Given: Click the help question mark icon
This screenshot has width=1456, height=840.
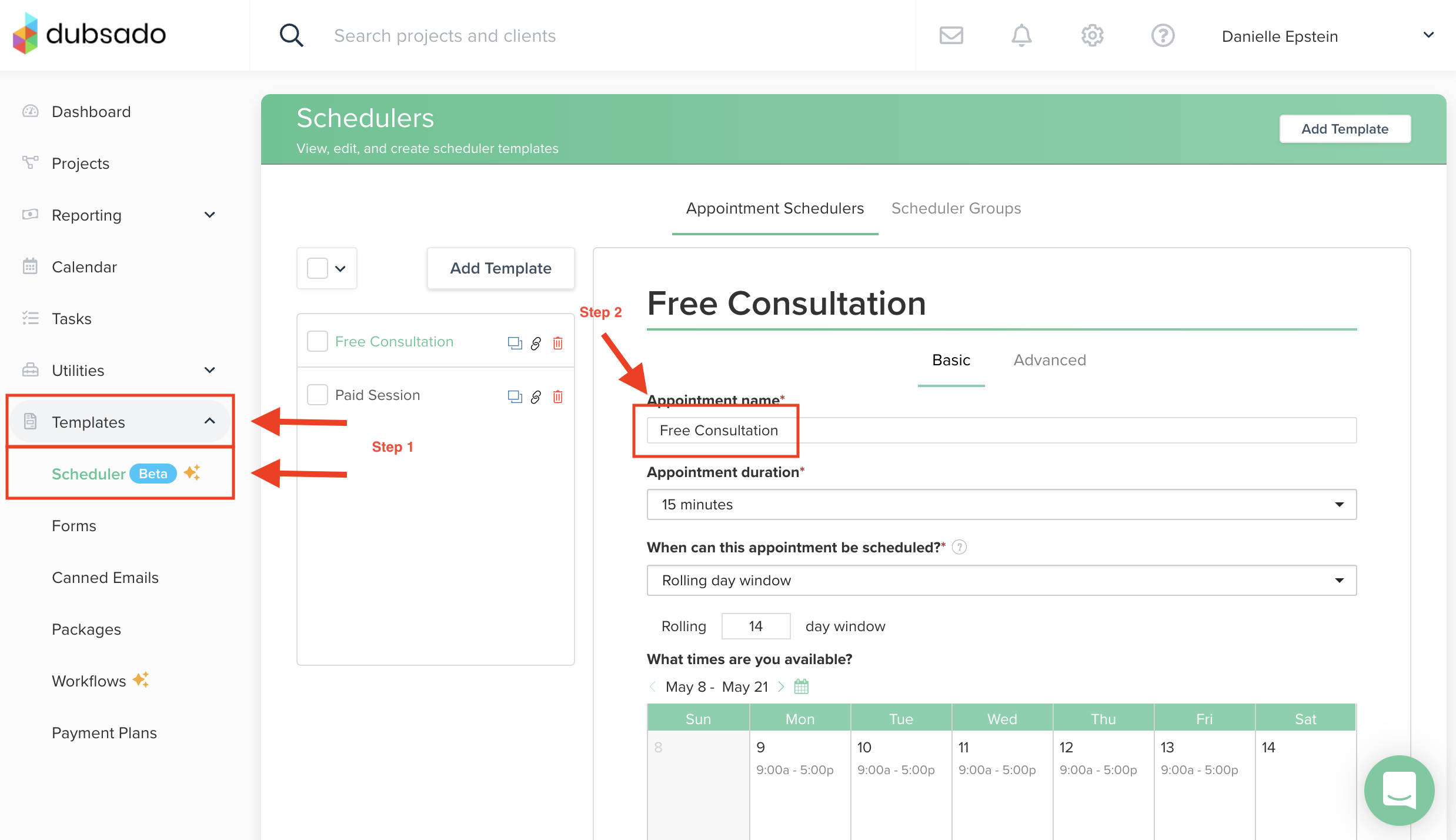Looking at the screenshot, I should point(1163,36).
